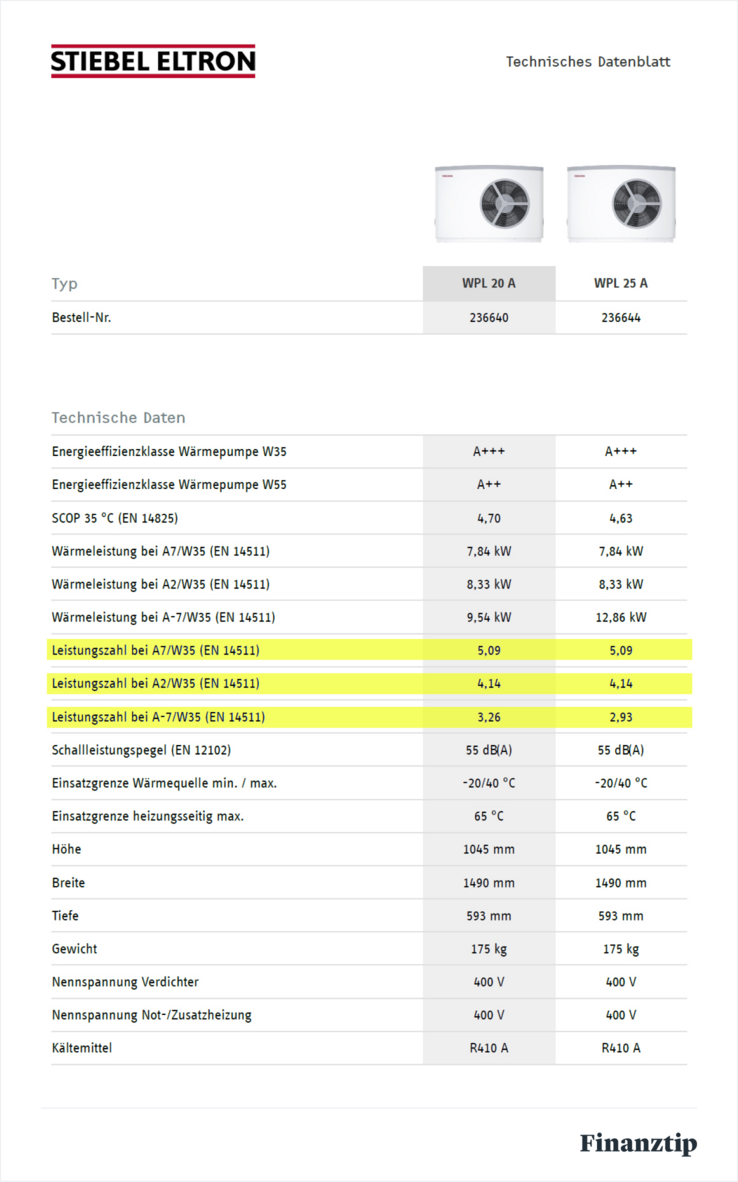
Task: Click the 'Breite' row label
Action: tap(68, 883)
